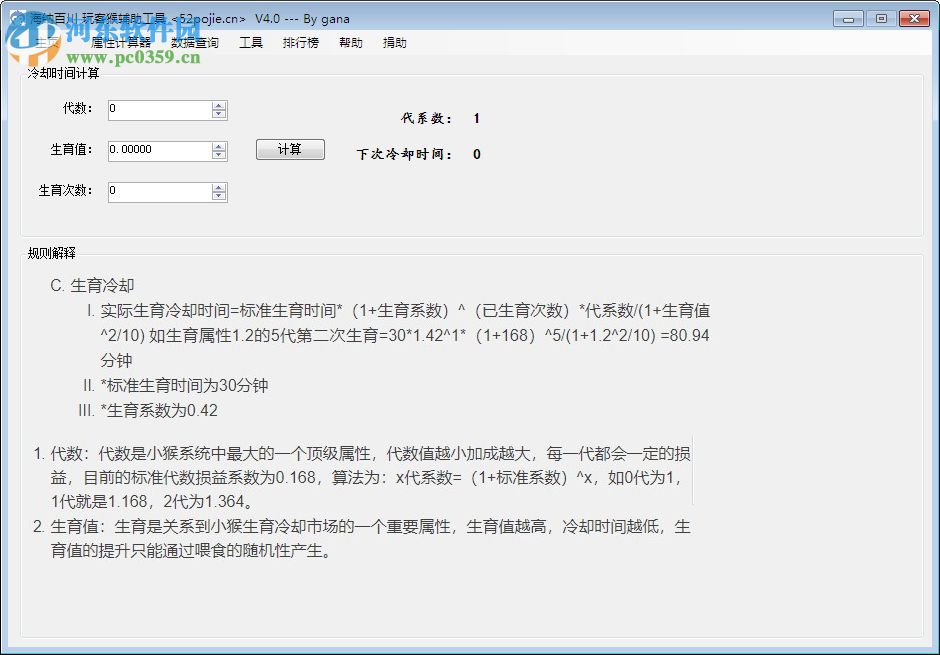
Task: Decrement the 生育值 field with its down arrow
Action: point(219,154)
